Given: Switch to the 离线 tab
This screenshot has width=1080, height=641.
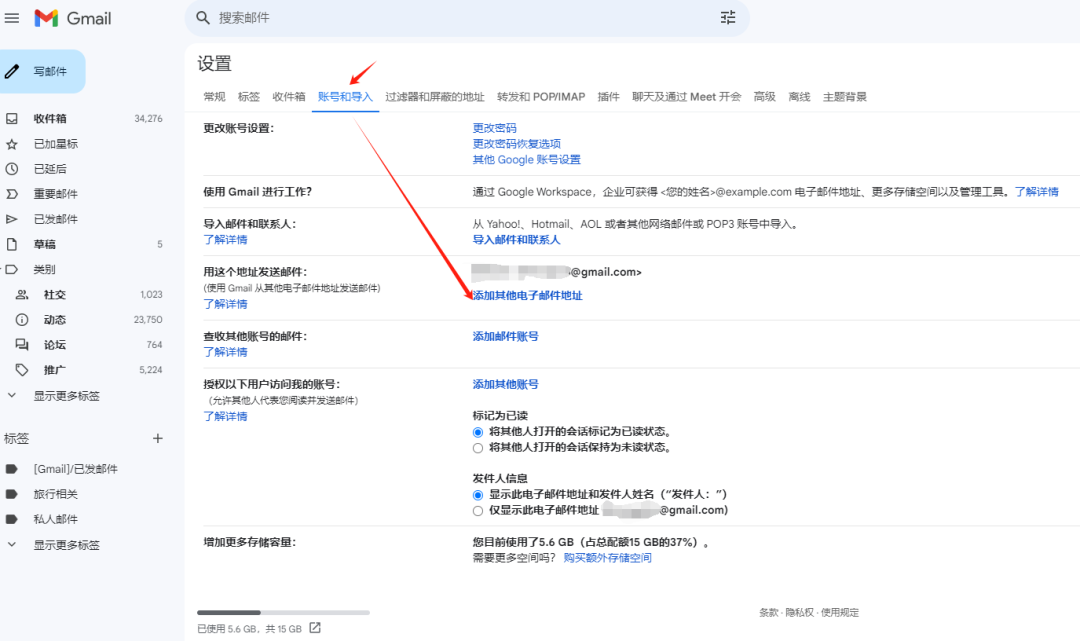Looking at the screenshot, I should (x=799, y=97).
